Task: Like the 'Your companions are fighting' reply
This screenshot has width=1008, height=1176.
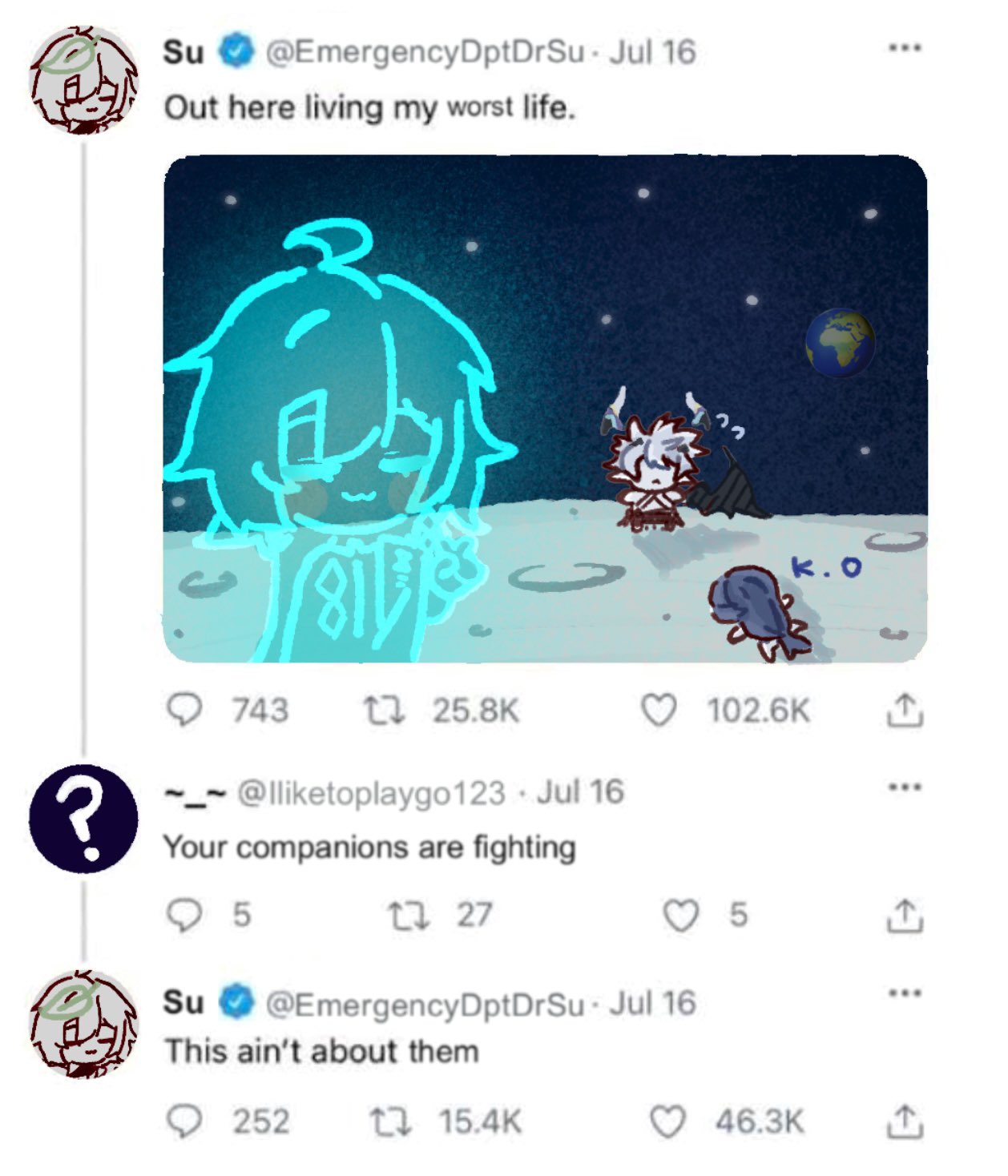Action: (x=682, y=915)
